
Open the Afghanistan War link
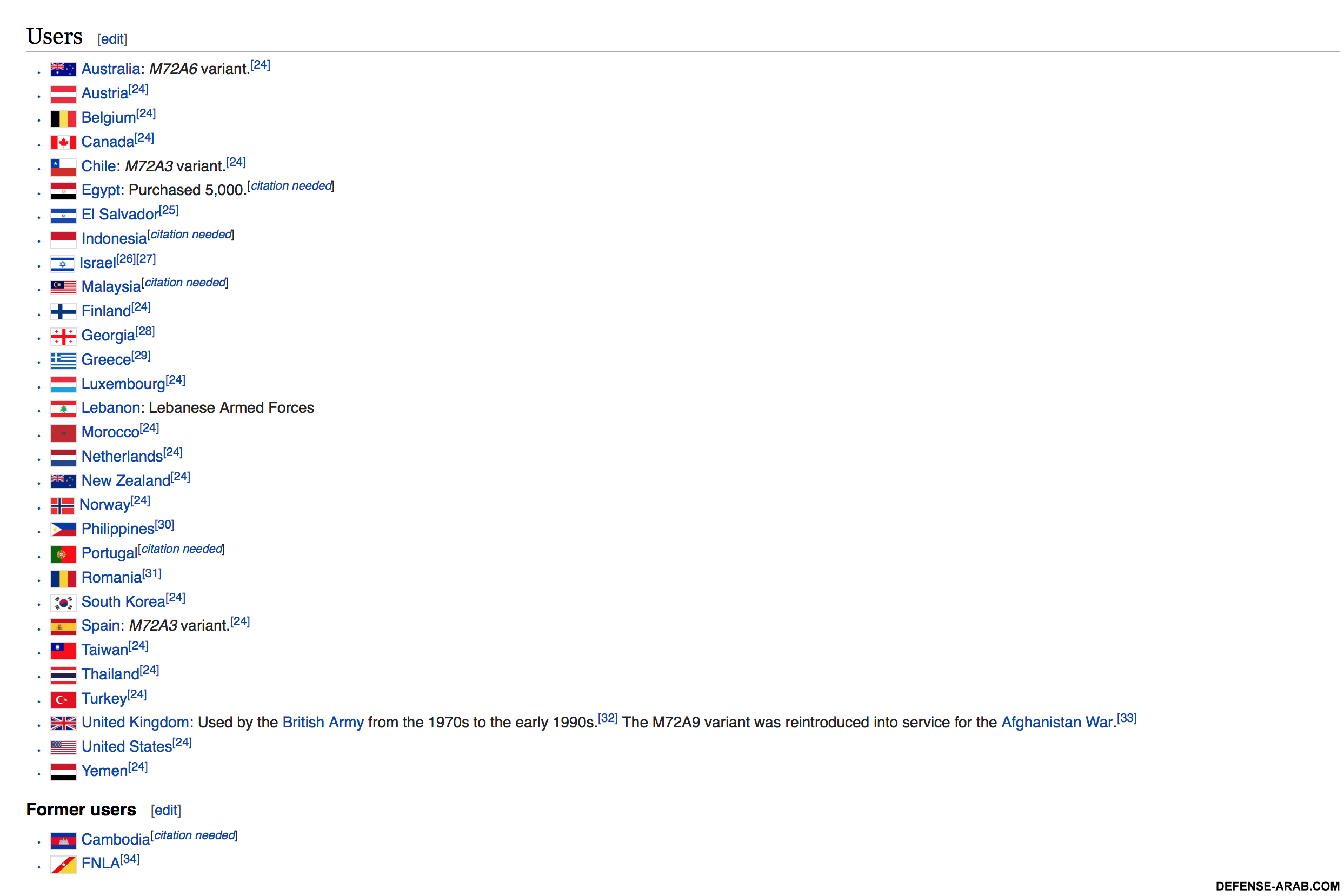click(x=1057, y=723)
